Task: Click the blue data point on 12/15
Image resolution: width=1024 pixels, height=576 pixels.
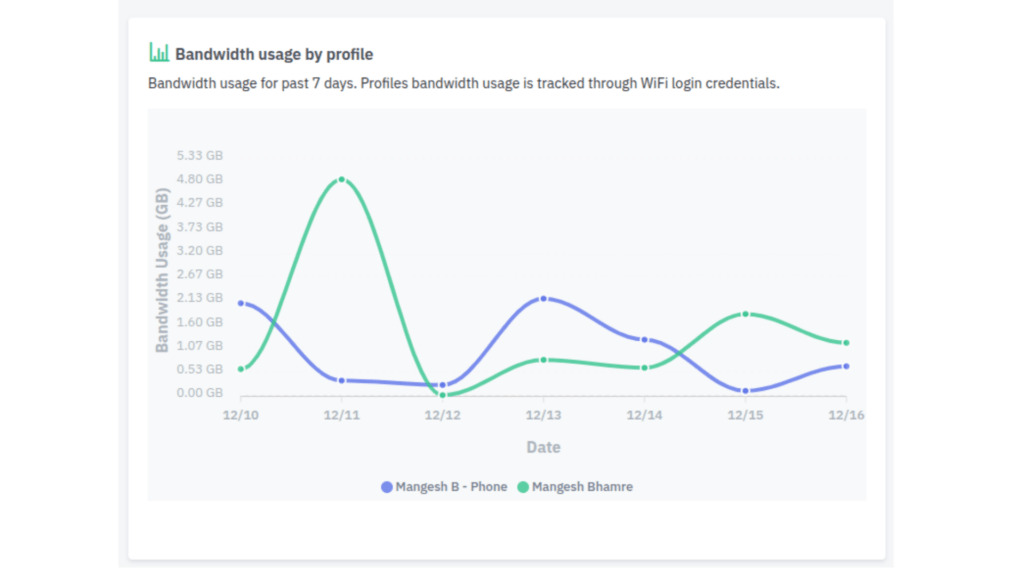Action: pos(745,390)
